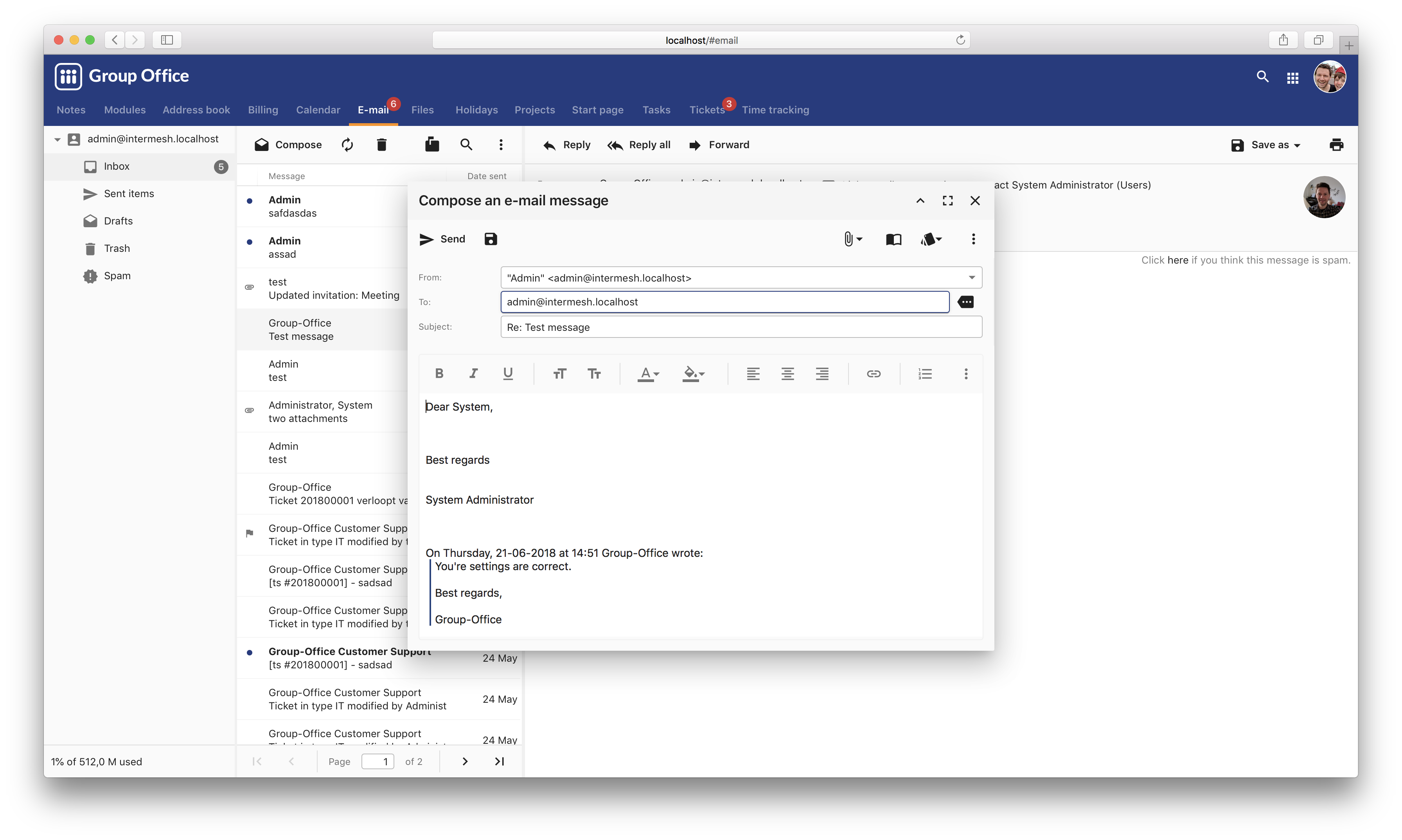Viewport: 1402px width, 840px height.
Task: Click the Insert Link icon
Action: pos(873,374)
